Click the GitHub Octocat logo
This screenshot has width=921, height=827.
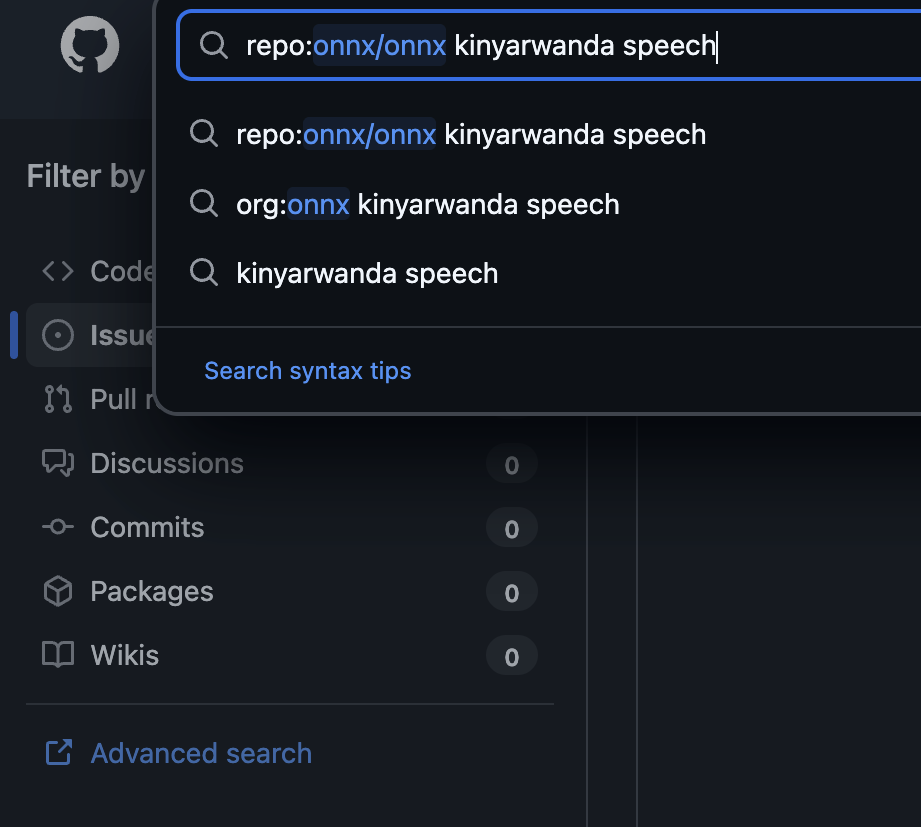click(90, 45)
